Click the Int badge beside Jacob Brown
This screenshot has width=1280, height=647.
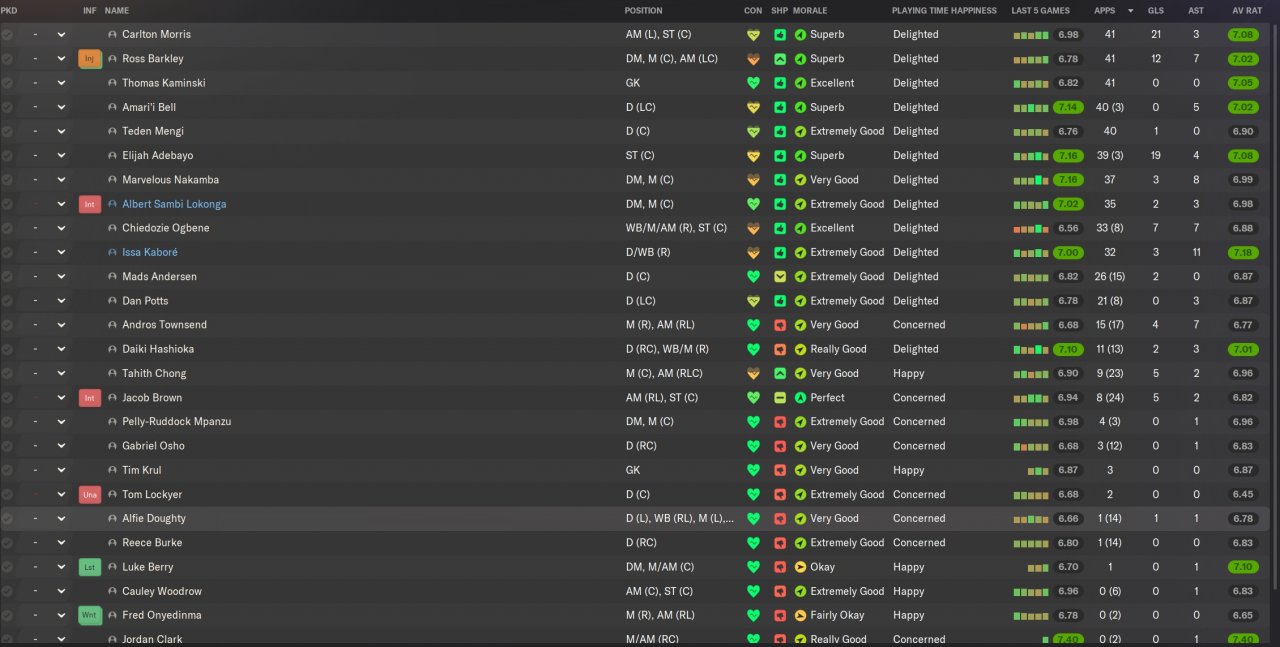coord(89,398)
